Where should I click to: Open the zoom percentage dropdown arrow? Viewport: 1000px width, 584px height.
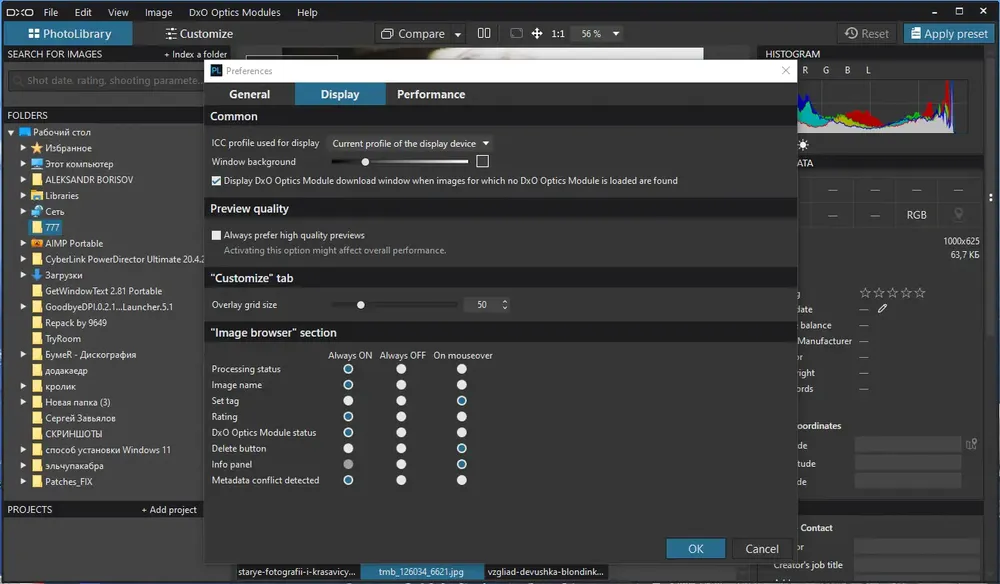tap(616, 34)
